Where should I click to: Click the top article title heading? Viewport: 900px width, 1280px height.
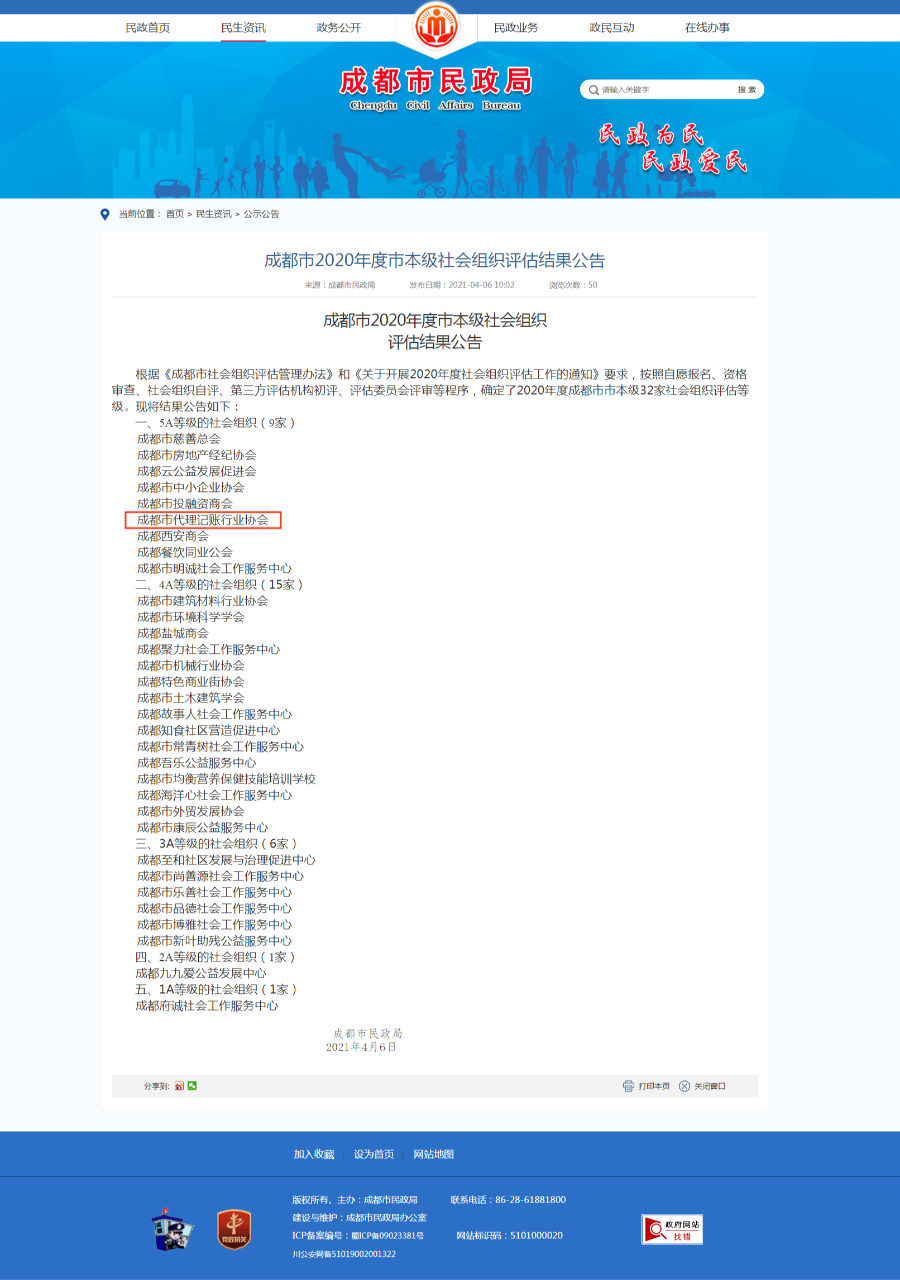435,261
